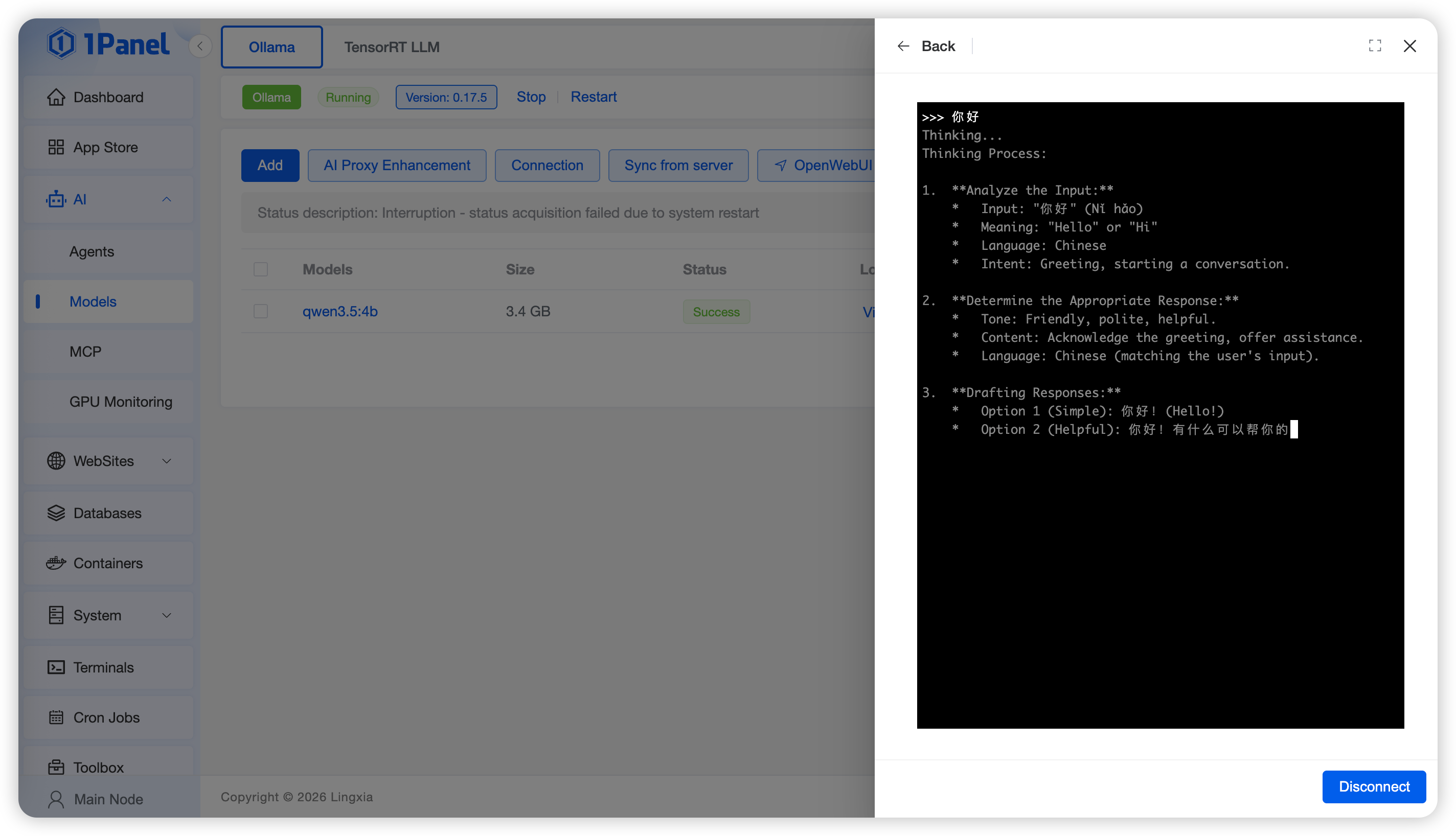Viewport: 1456px width, 836px height.
Task: Collapse the sidebar with arrow button
Action: pos(200,46)
